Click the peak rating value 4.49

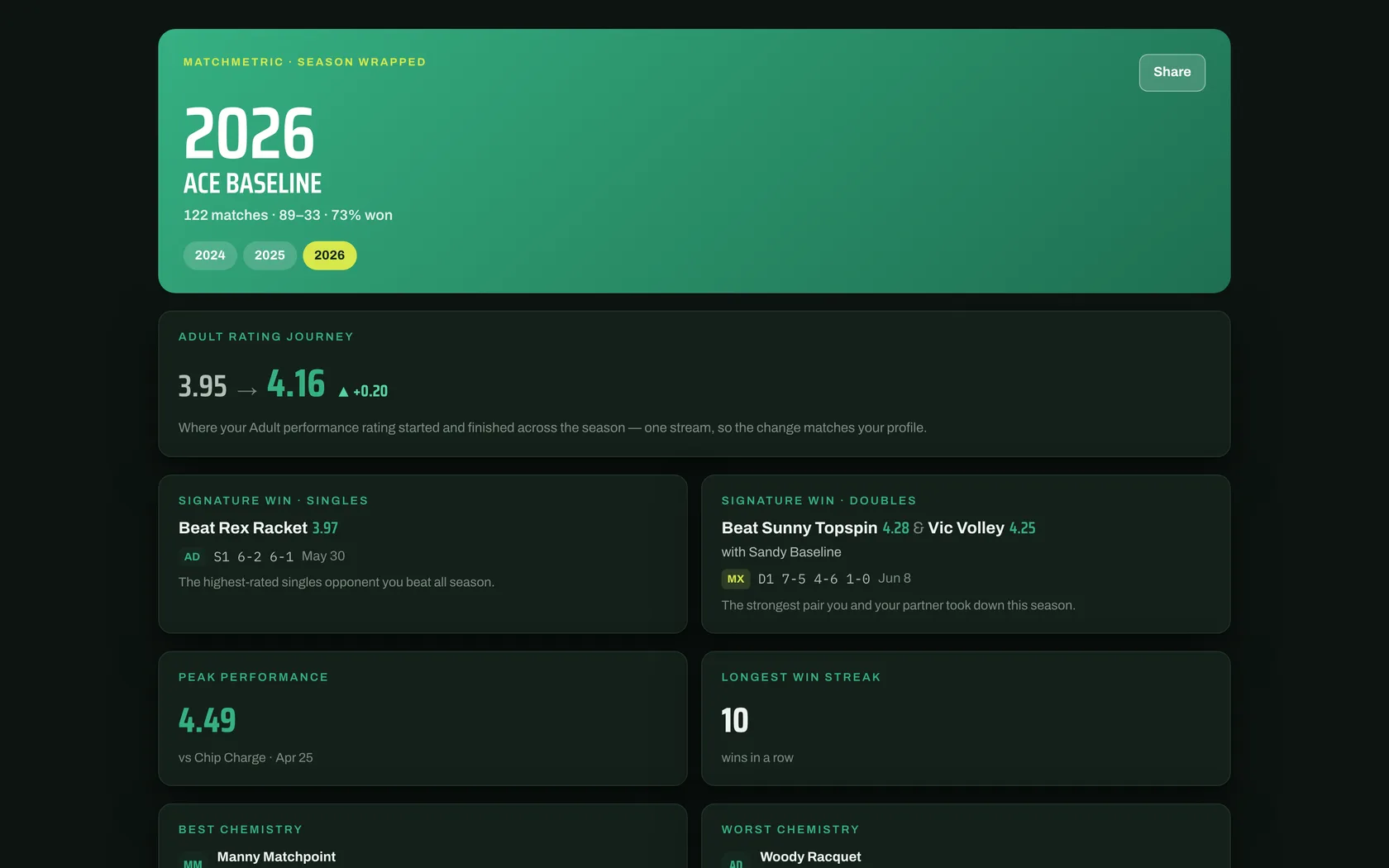pyautogui.click(x=208, y=721)
